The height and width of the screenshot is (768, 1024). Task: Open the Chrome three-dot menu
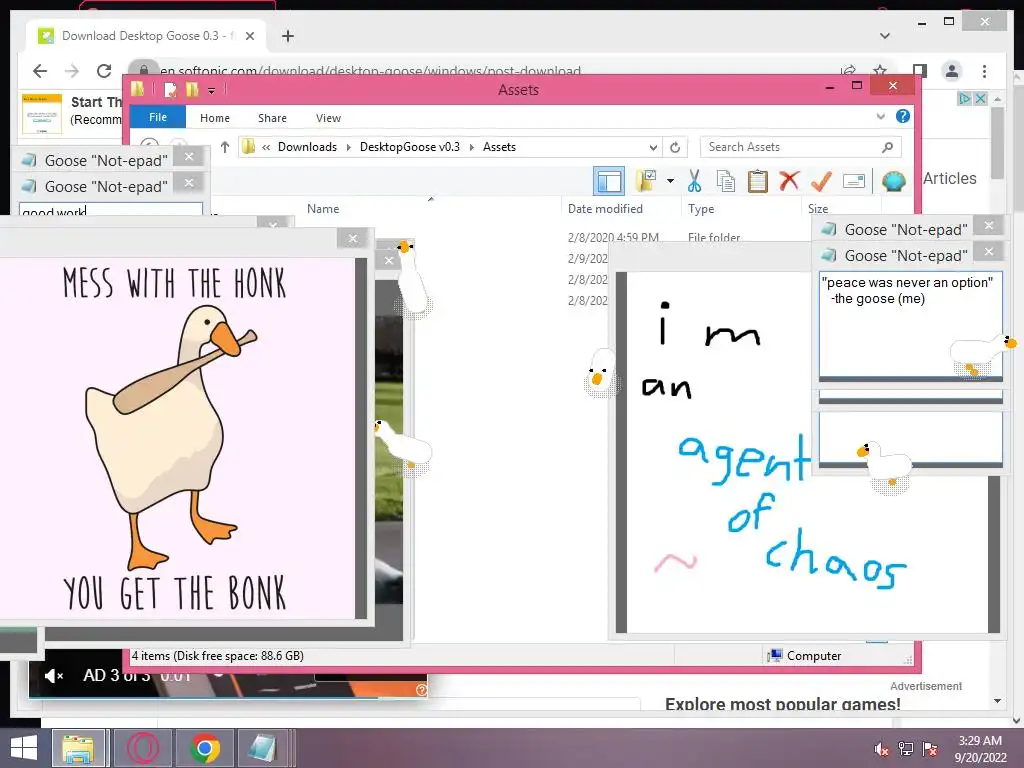click(984, 71)
